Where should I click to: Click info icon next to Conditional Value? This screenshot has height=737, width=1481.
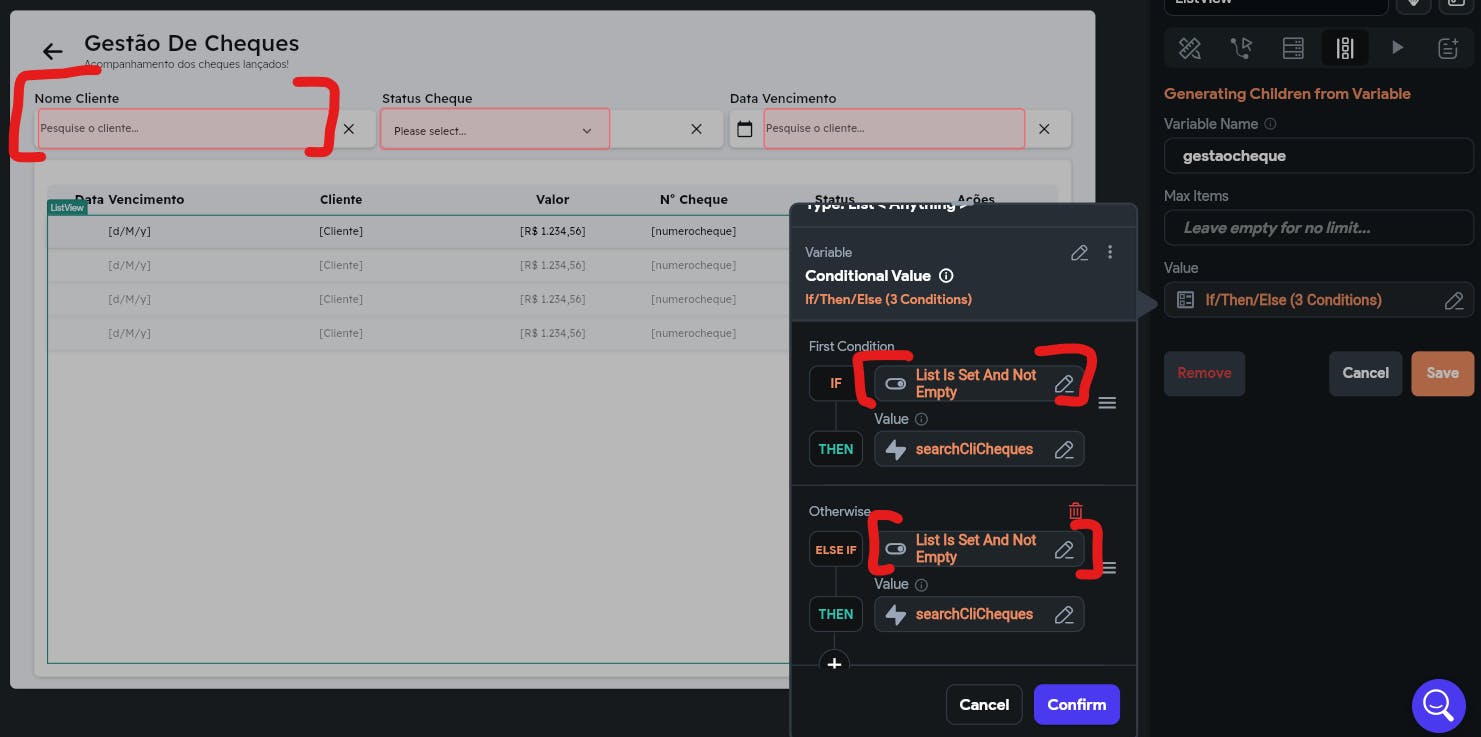click(946, 276)
